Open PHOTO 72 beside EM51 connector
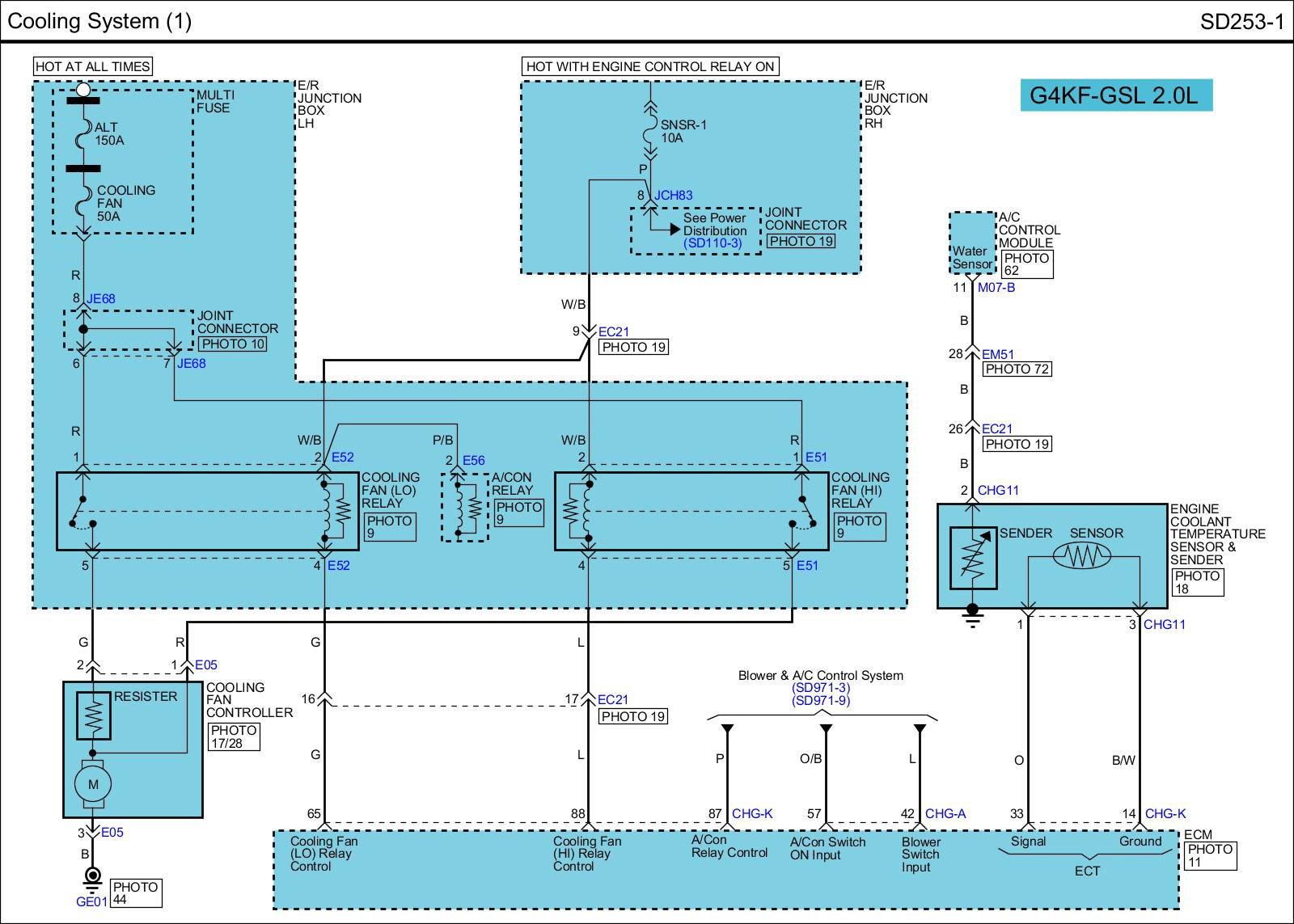This screenshot has height=924, width=1294. click(1017, 369)
